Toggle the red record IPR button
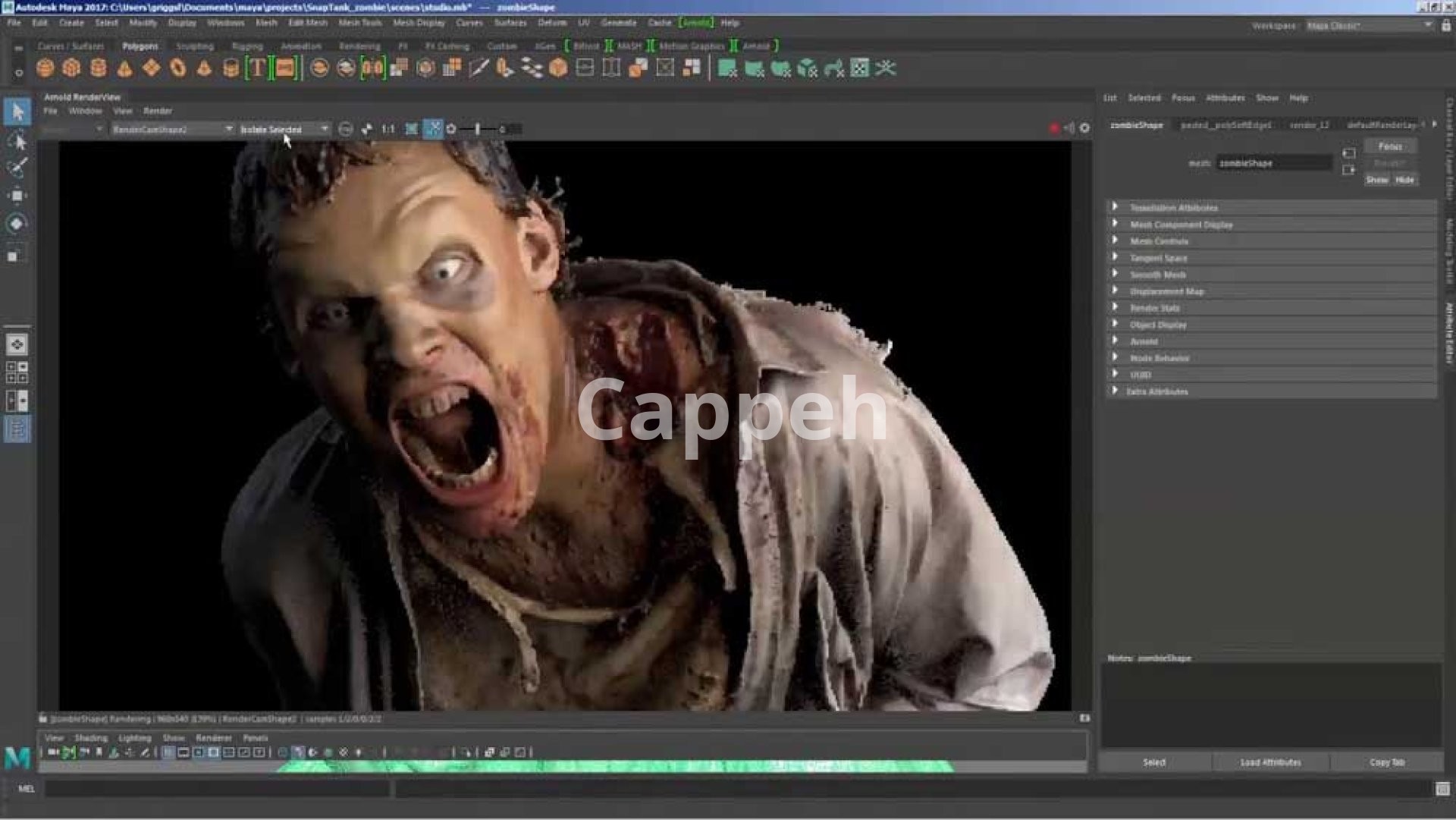Viewport: 1456px width, 820px height. (1053, 128)
